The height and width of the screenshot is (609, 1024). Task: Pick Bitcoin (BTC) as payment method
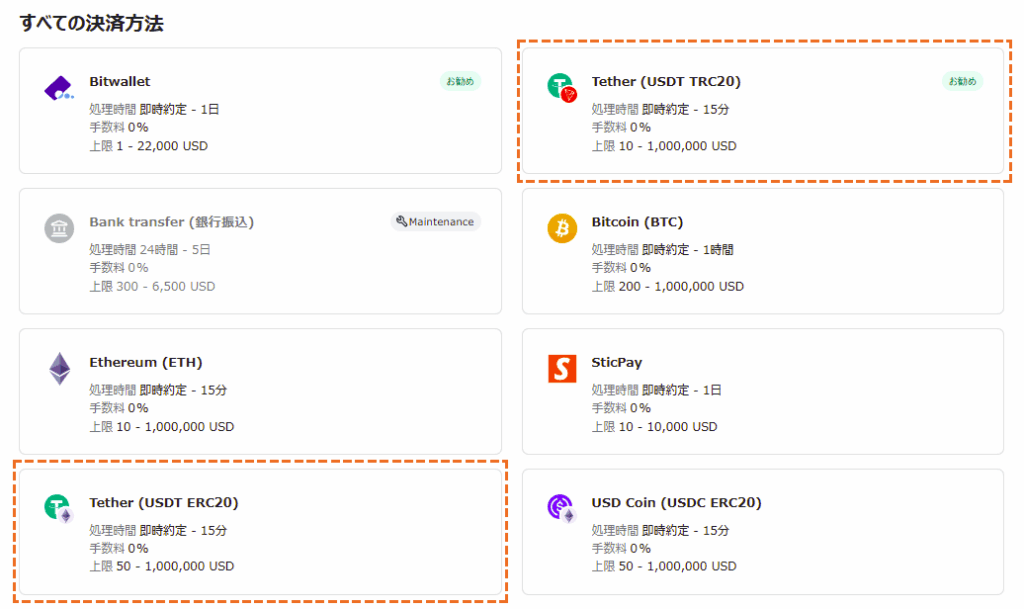coord(763,251)
